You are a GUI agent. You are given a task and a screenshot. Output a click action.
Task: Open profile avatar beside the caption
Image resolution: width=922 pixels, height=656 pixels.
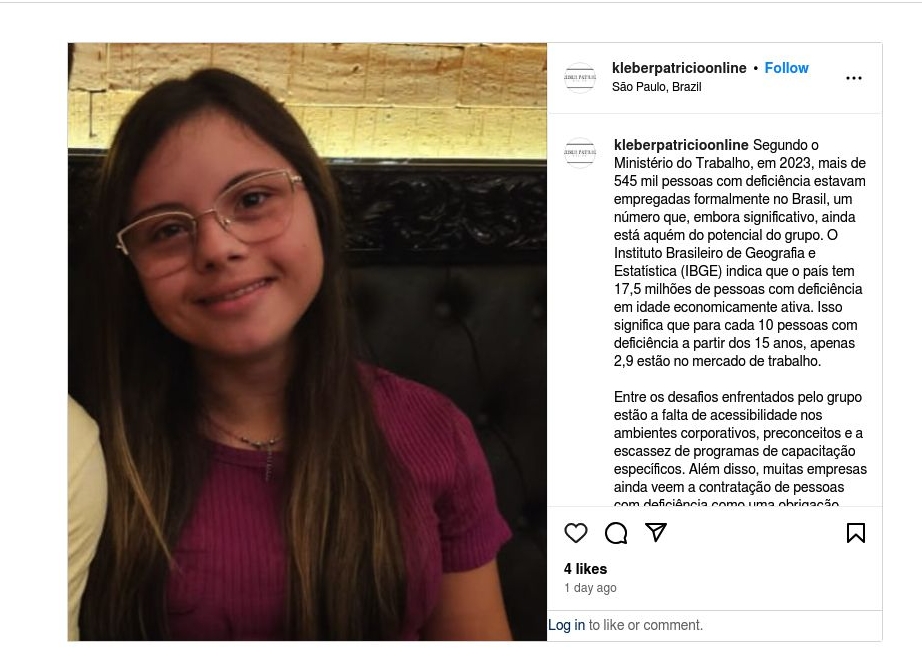click(580, 153)
